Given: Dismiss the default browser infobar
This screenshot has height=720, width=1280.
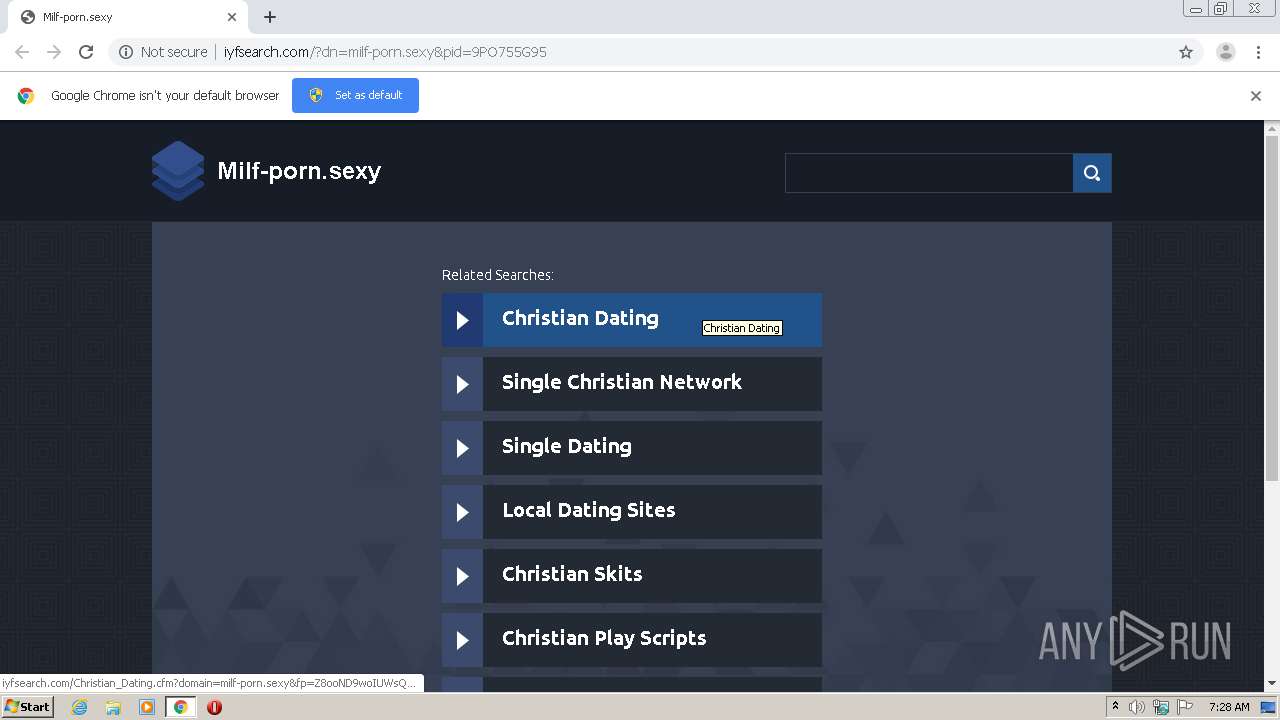Looking at the screenshot, I should (x=1256, y=96).
